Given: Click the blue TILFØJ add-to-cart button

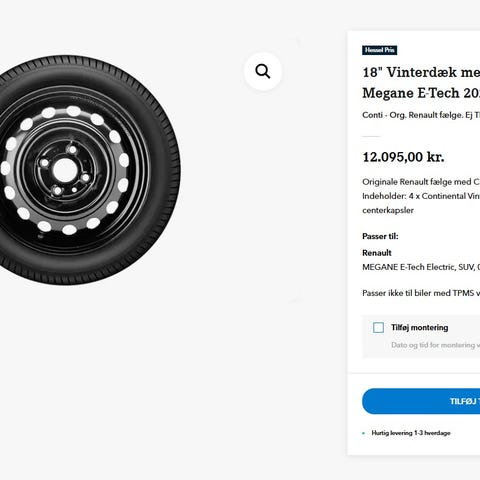Looking at the screenshot, I should 421,401.
